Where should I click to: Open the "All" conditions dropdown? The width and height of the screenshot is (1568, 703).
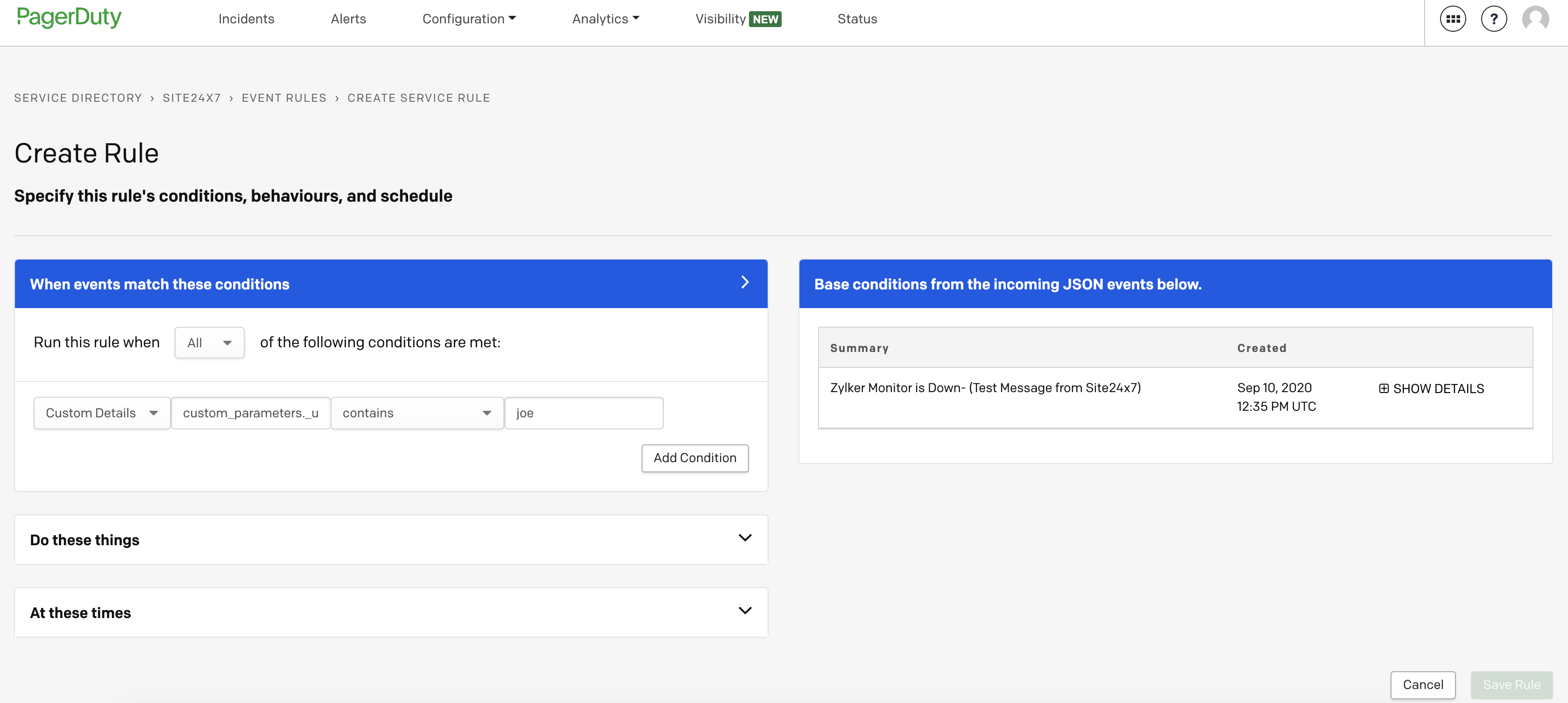coord(209,342)
